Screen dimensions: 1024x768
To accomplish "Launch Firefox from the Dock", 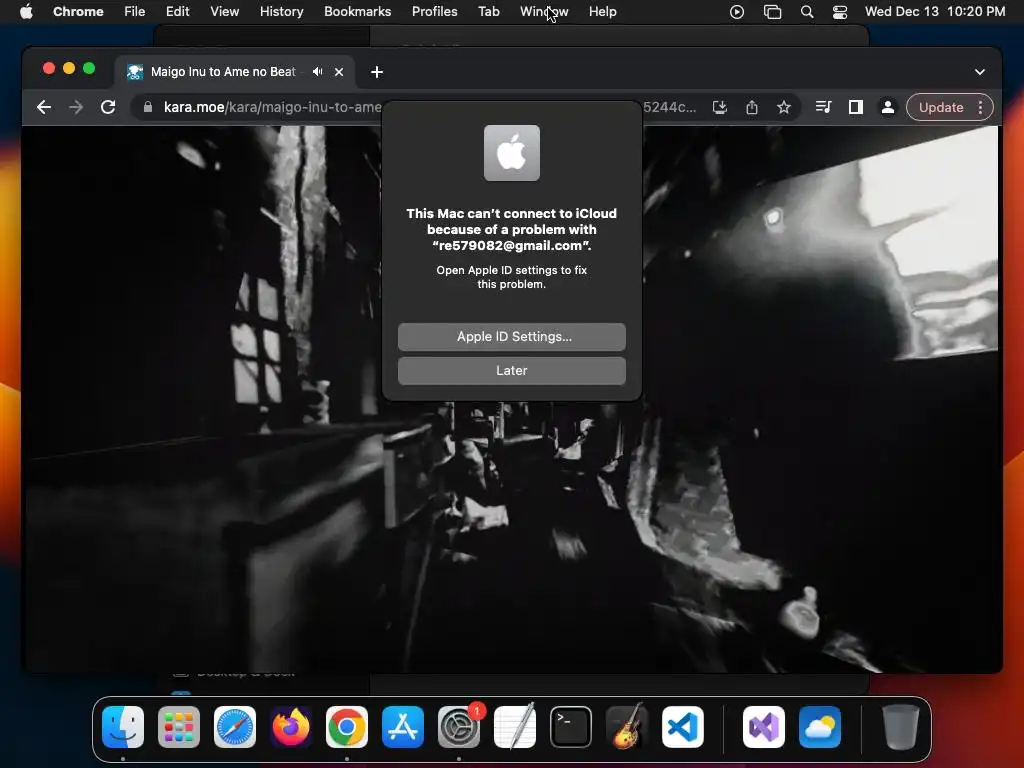I will click(291, 727).
